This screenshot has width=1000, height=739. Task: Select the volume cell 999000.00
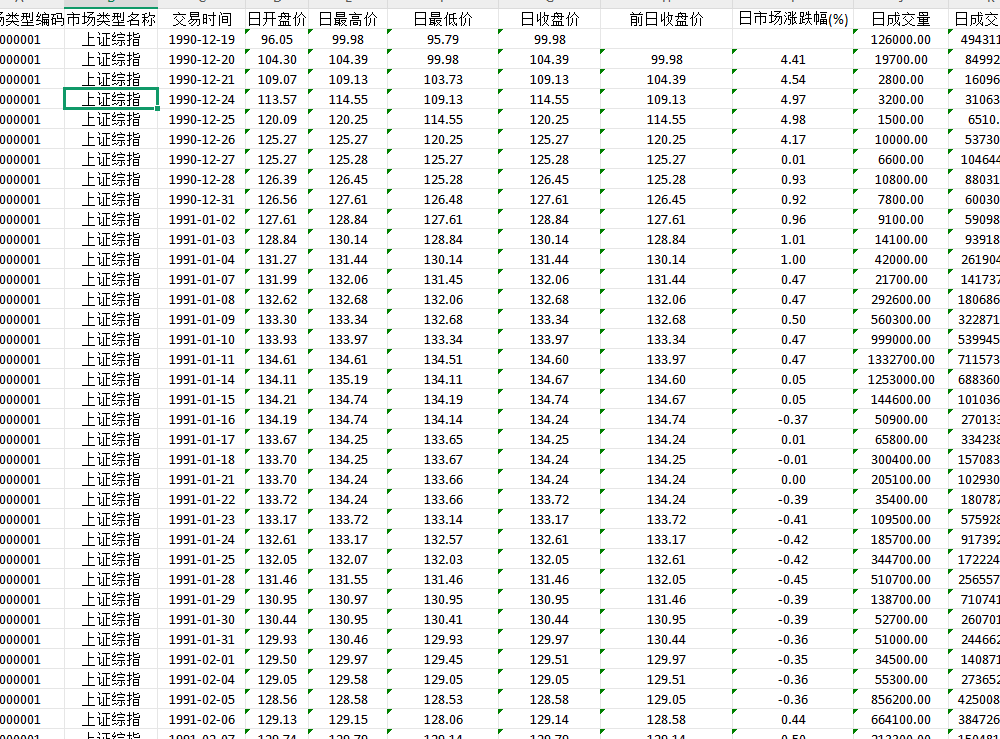click(x=900, y=339)
